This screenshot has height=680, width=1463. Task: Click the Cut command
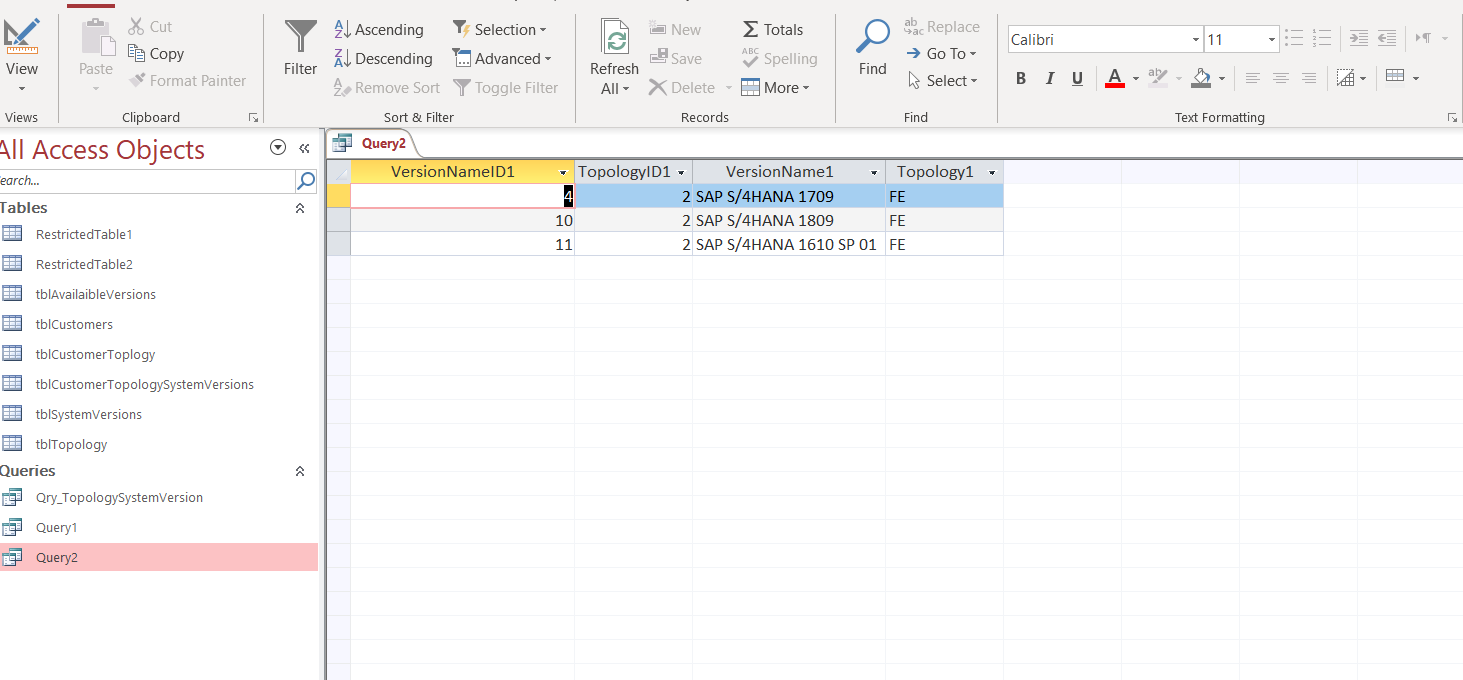click(150, 27)
